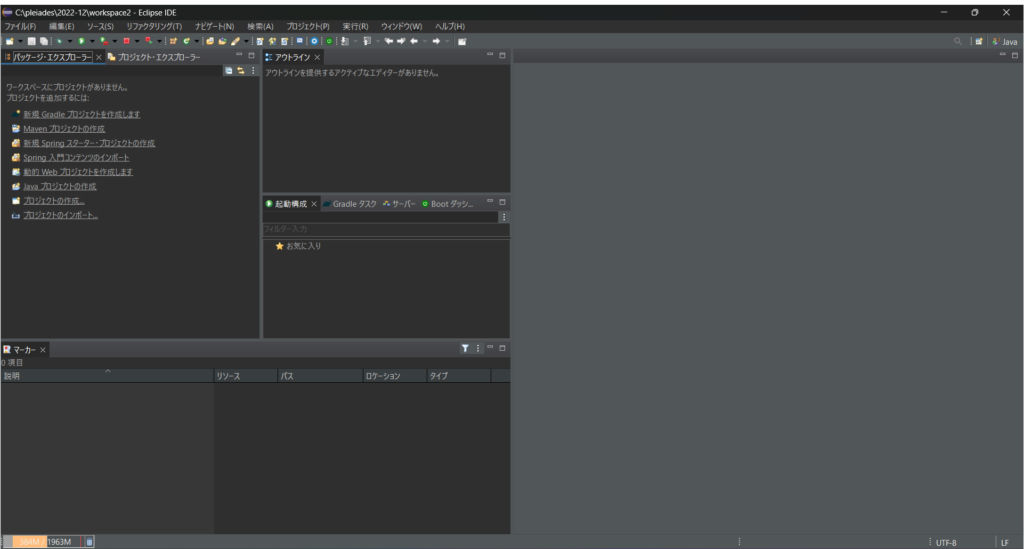1024x549 pixels.
Task: Toggle link with editor in Package Explorer
Action: (241, 71)
